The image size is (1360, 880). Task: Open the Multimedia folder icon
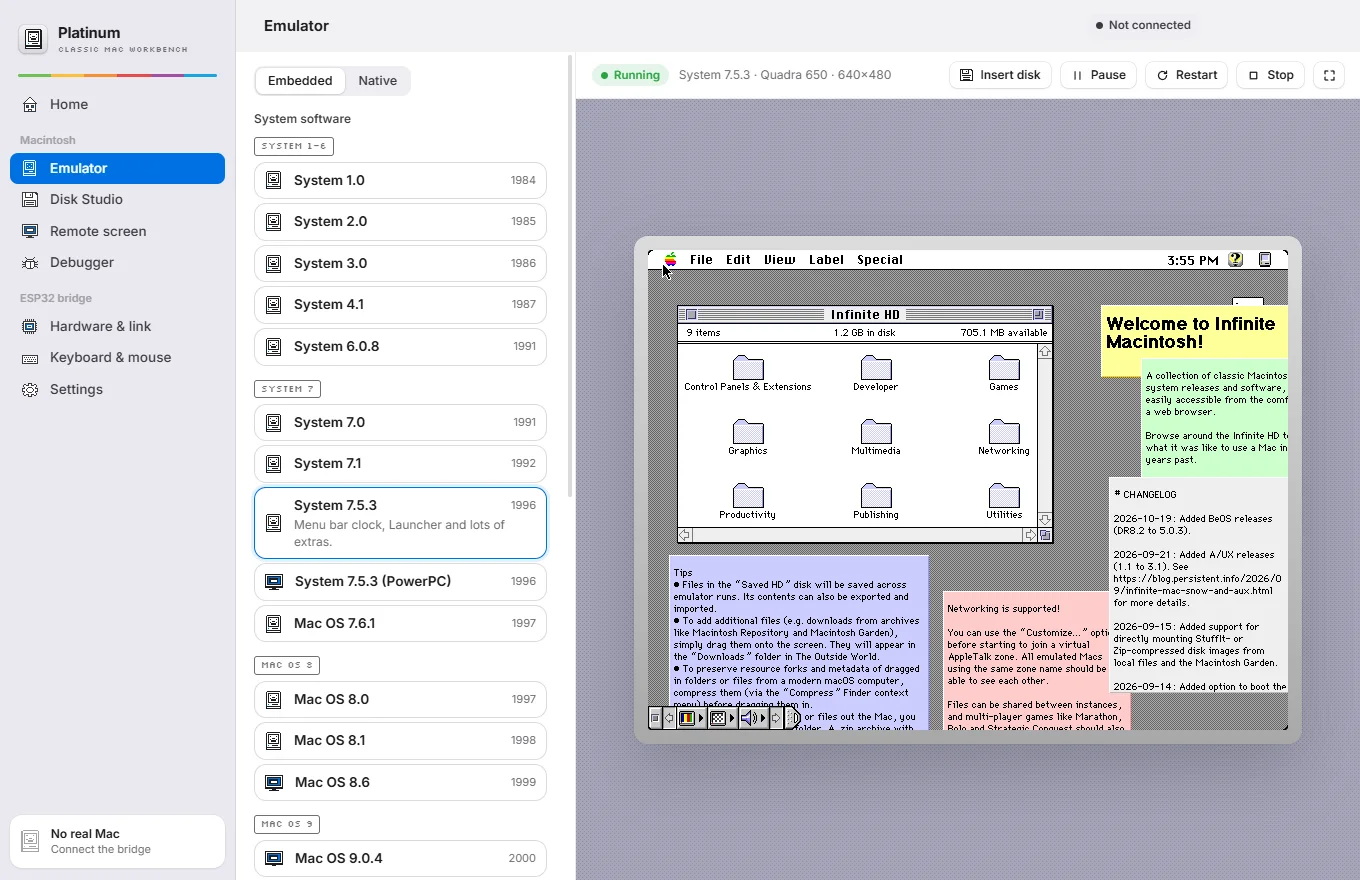point(876,432)
